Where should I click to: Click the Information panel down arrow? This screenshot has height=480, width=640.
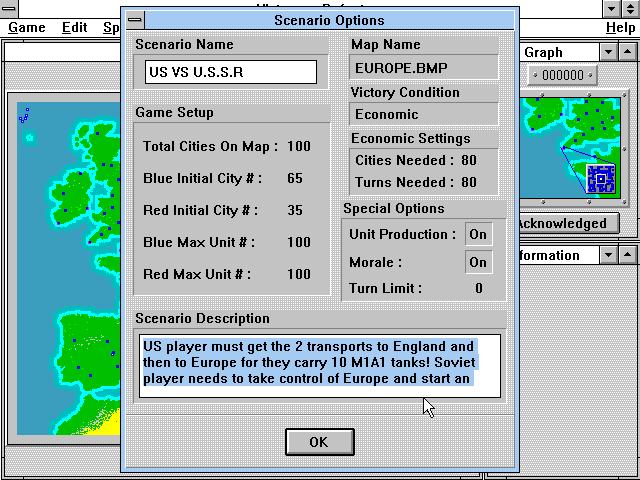tap(609, 255)
